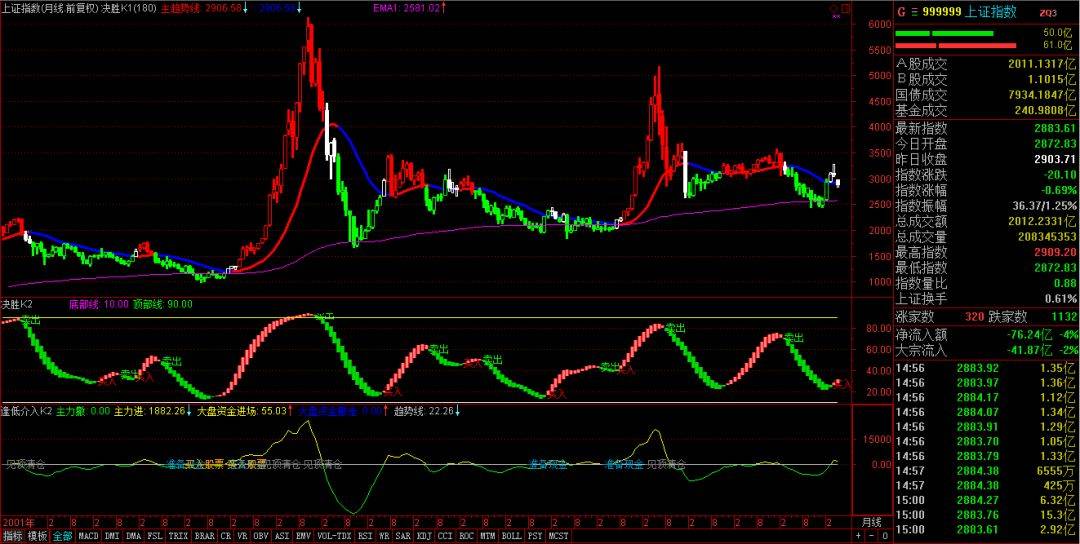Click the green list icon beside the G
The image size is (1080, 544).
click(x=915, y=12)
